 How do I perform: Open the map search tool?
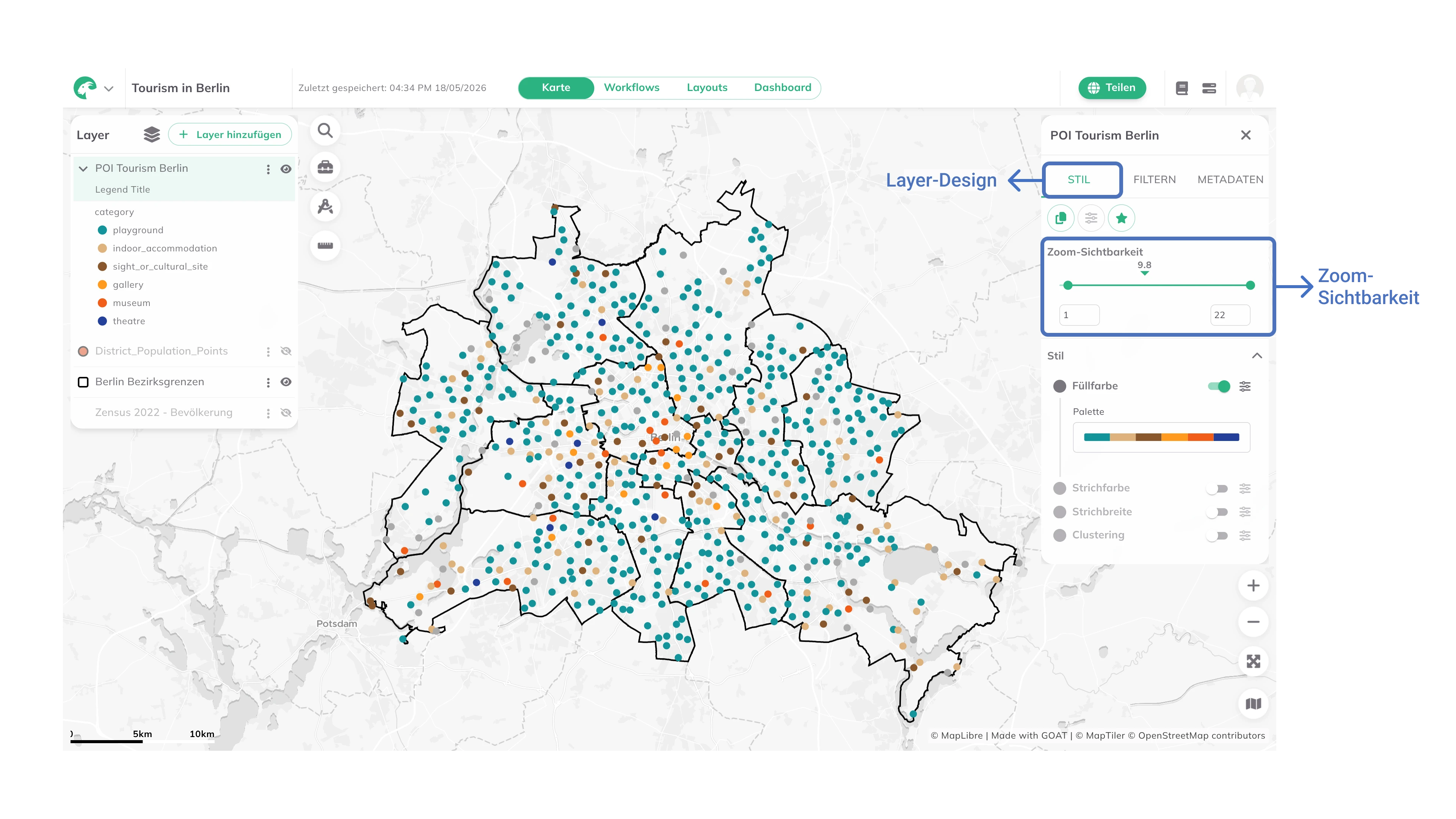pyautogui.click(x=325, y=130)
